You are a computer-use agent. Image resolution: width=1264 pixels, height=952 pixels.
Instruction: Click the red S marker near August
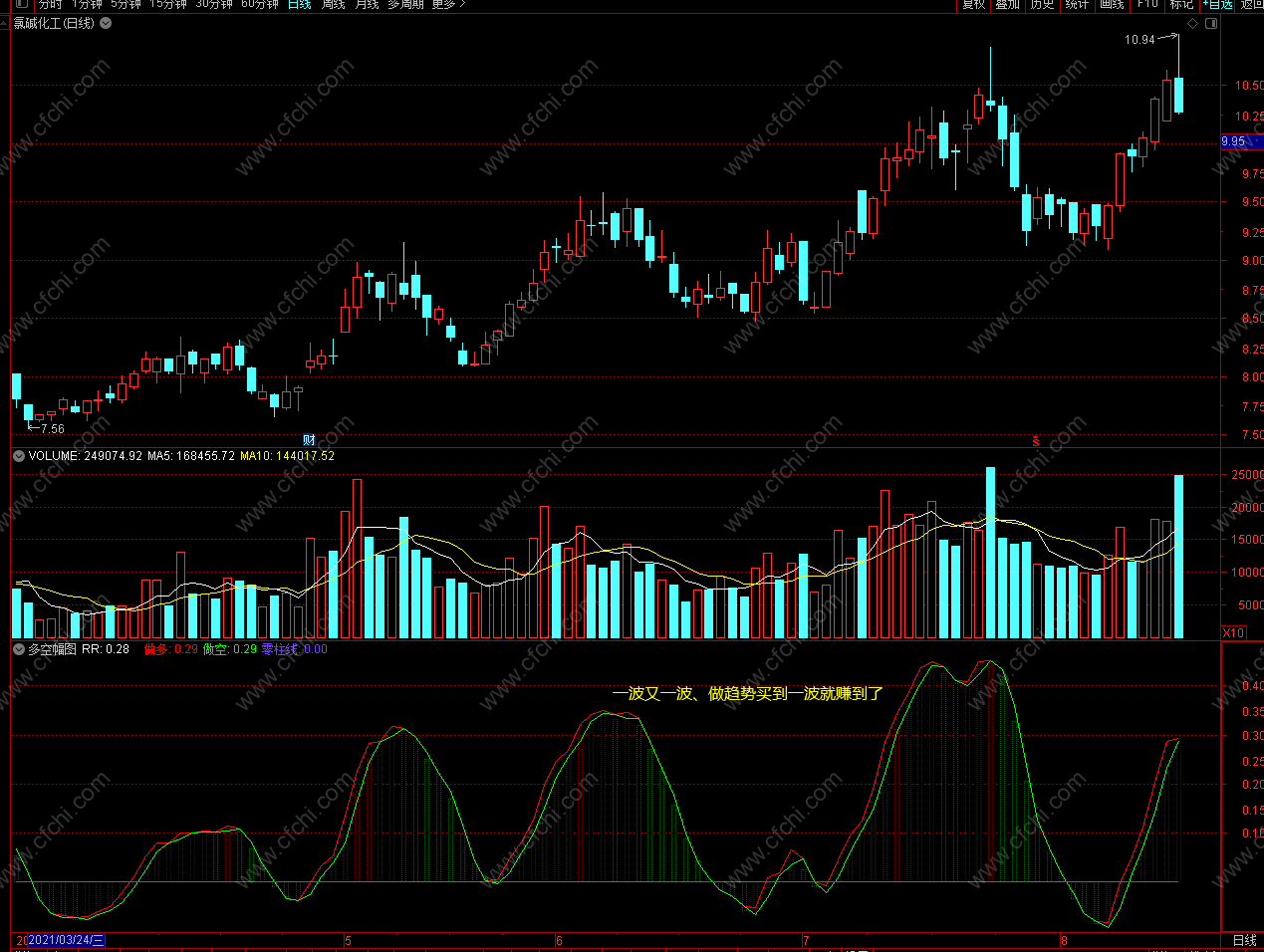(x=1036, y=440)
